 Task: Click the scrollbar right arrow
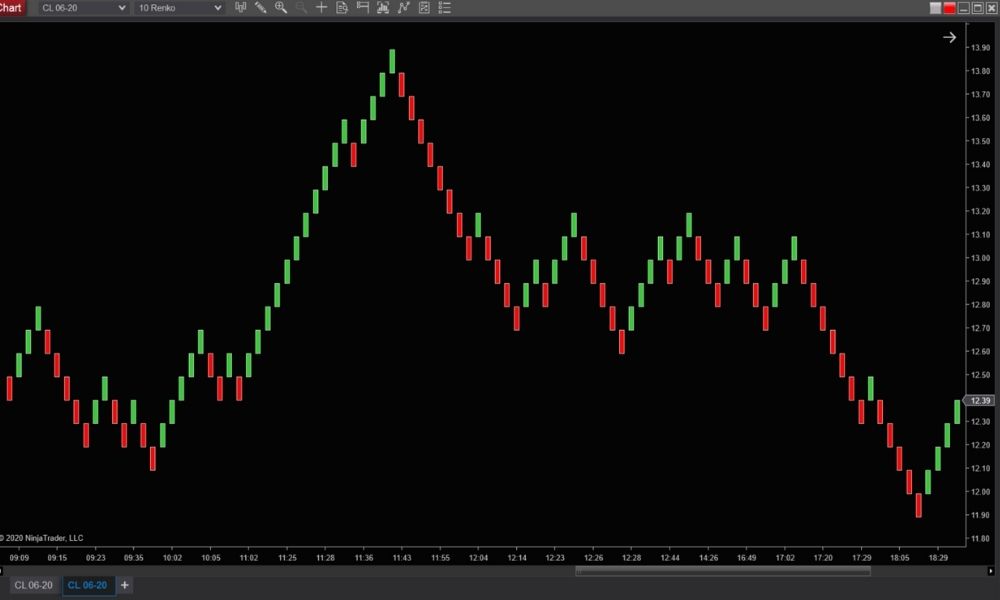click(x=990, y=571)
